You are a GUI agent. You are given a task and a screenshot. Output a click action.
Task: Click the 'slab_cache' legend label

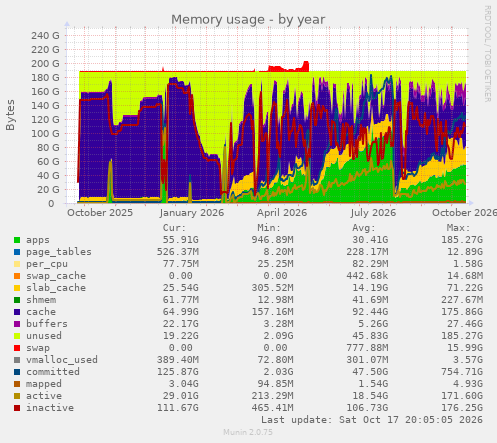pyautogui.click(x=56, y=288)
